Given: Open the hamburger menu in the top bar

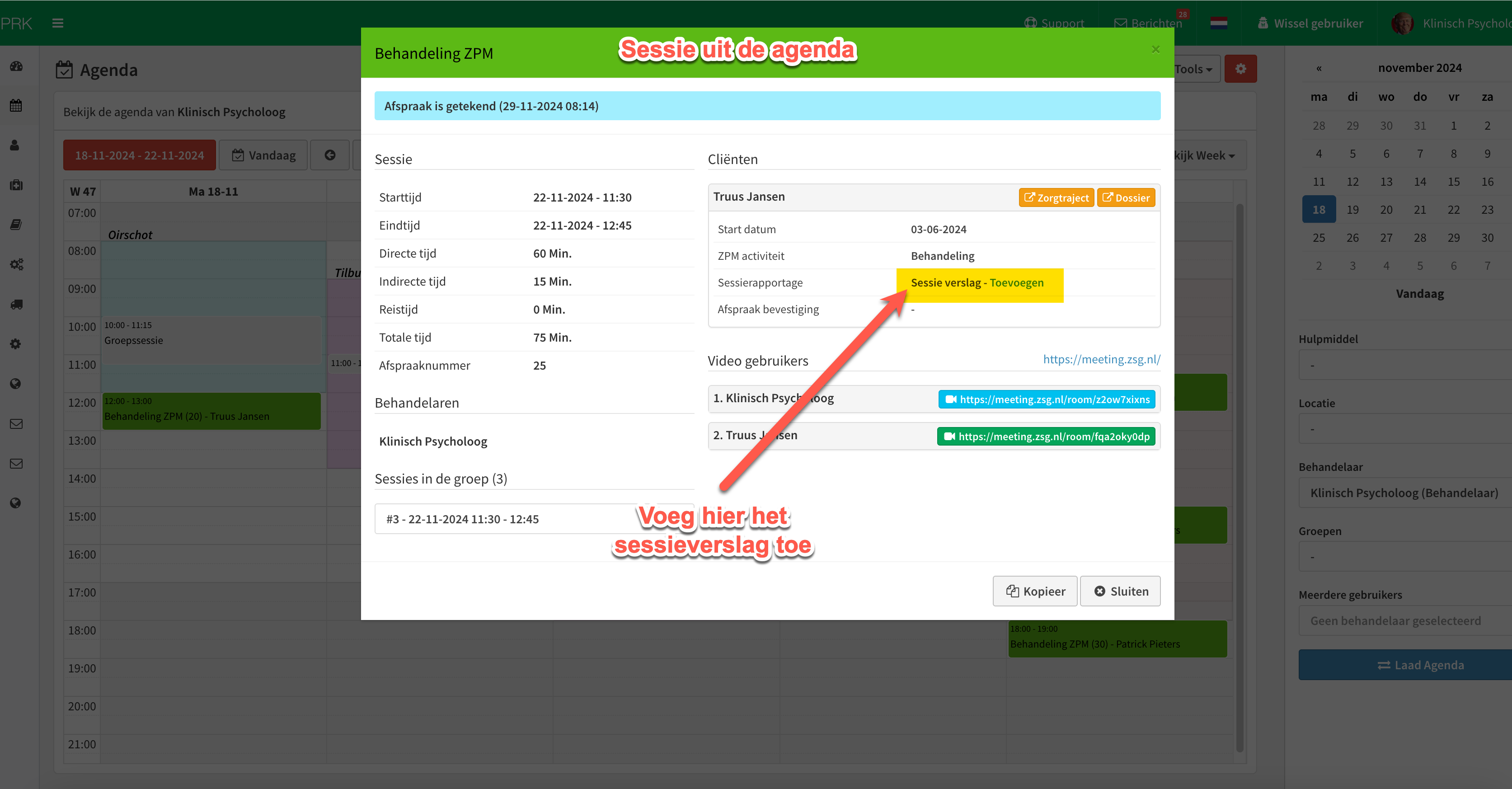Looking at the screenshot, I should click(57, 23).
